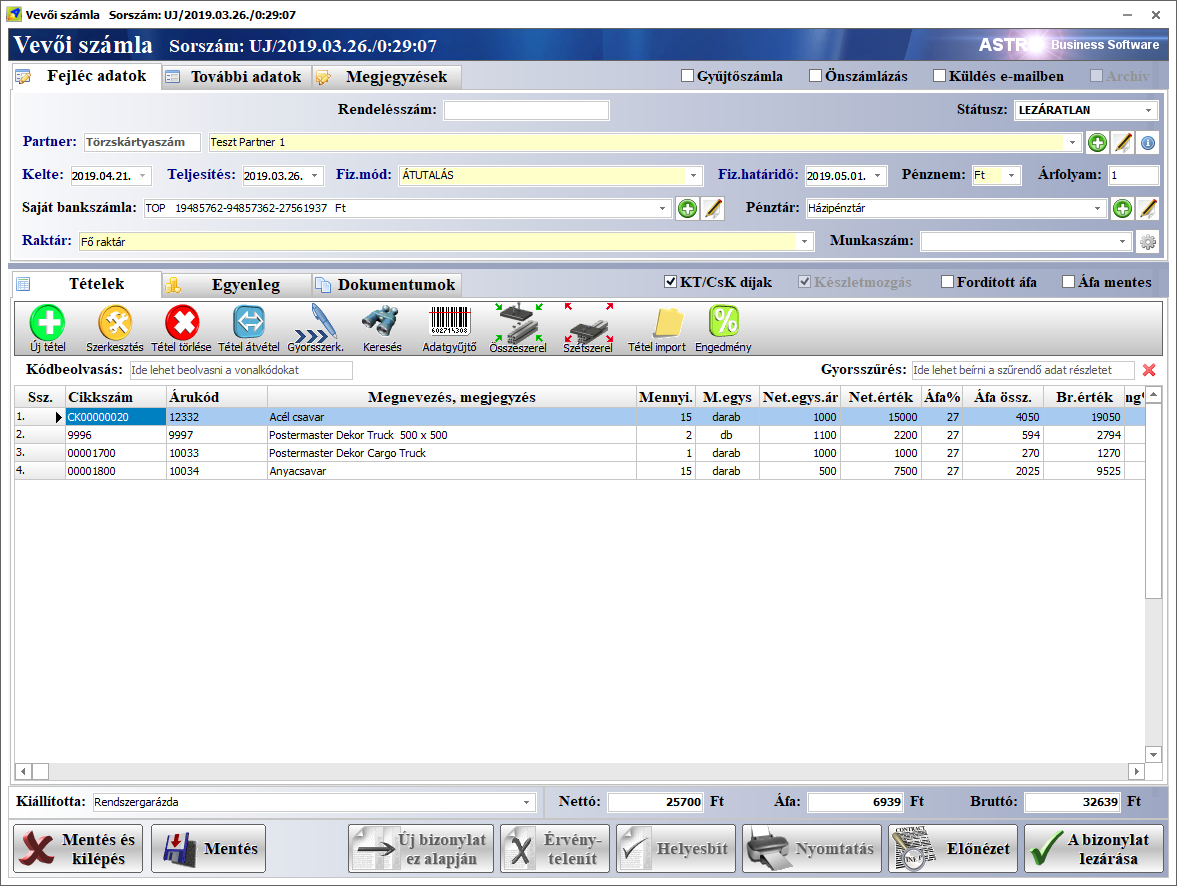Image resolution: width=1177 pixels, height=886 pixels.
Task: Add new partner with green plus
Action: (1097, 143)
